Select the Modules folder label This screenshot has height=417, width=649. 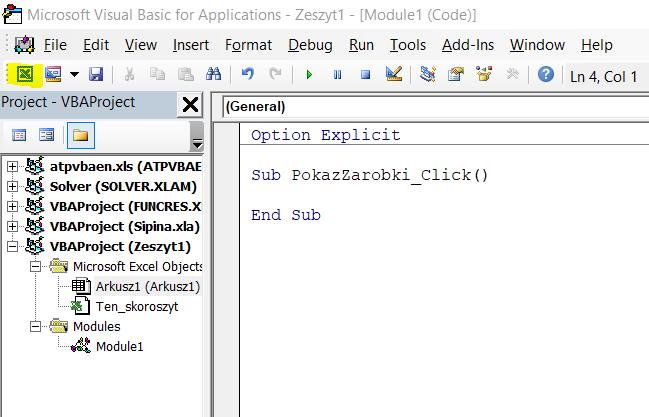[x=97, y=327]
